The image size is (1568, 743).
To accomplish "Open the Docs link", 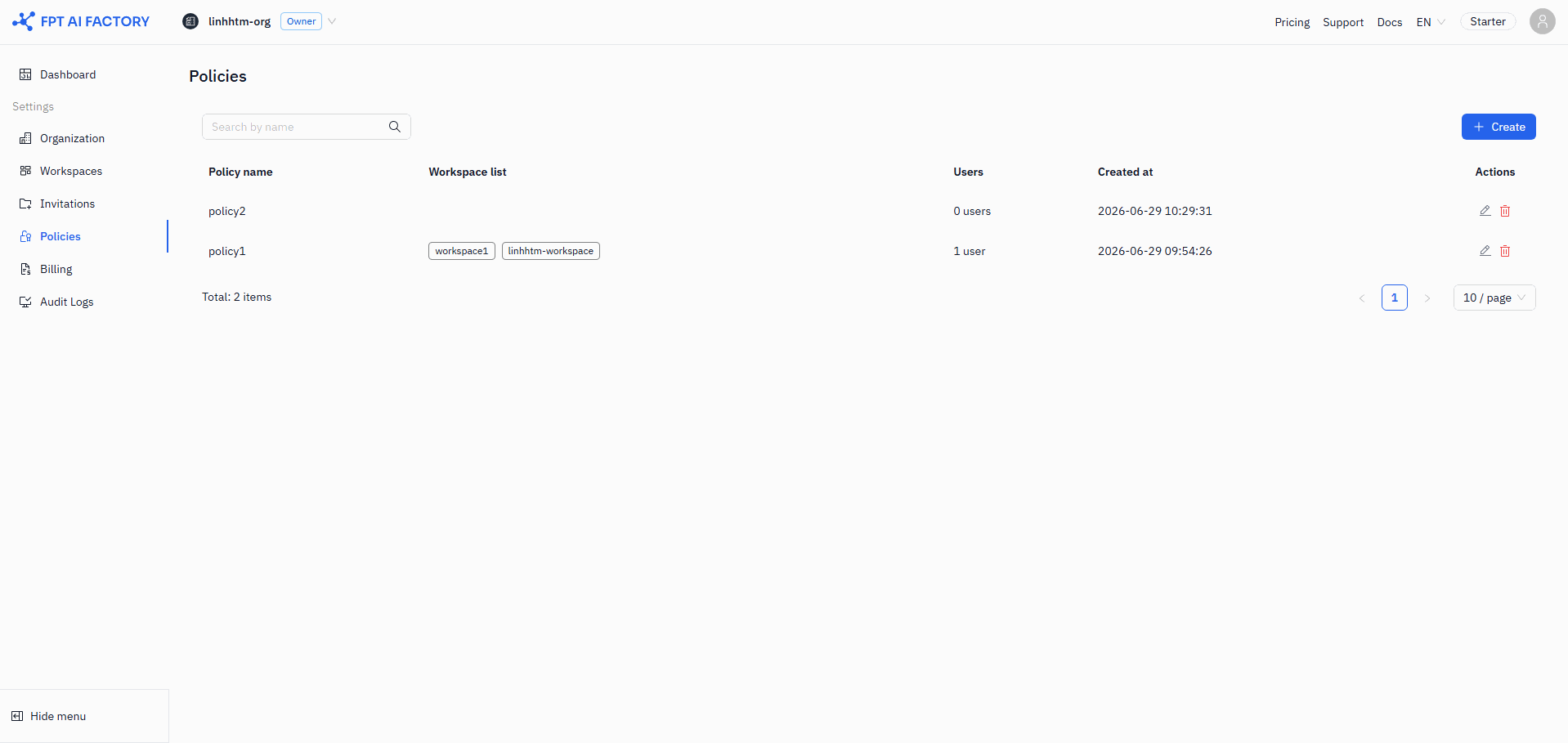I will click(1389, 22).
